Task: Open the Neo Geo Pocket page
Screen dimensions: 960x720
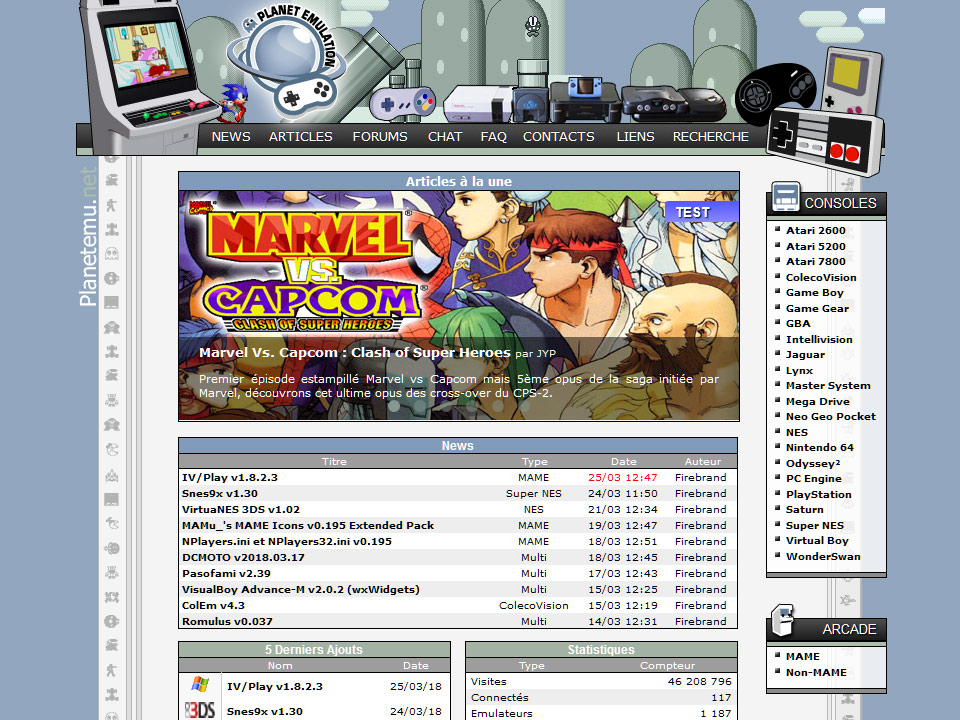Action: click(831, 416)
